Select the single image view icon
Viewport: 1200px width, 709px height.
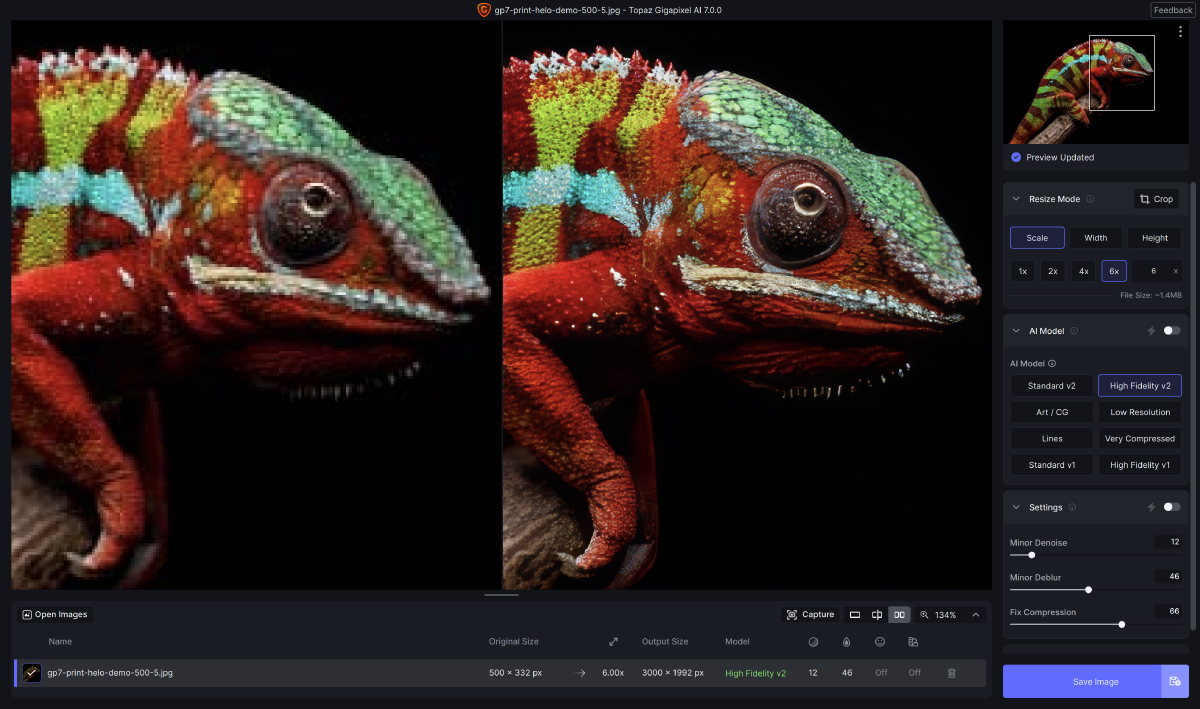pos(855,614)
